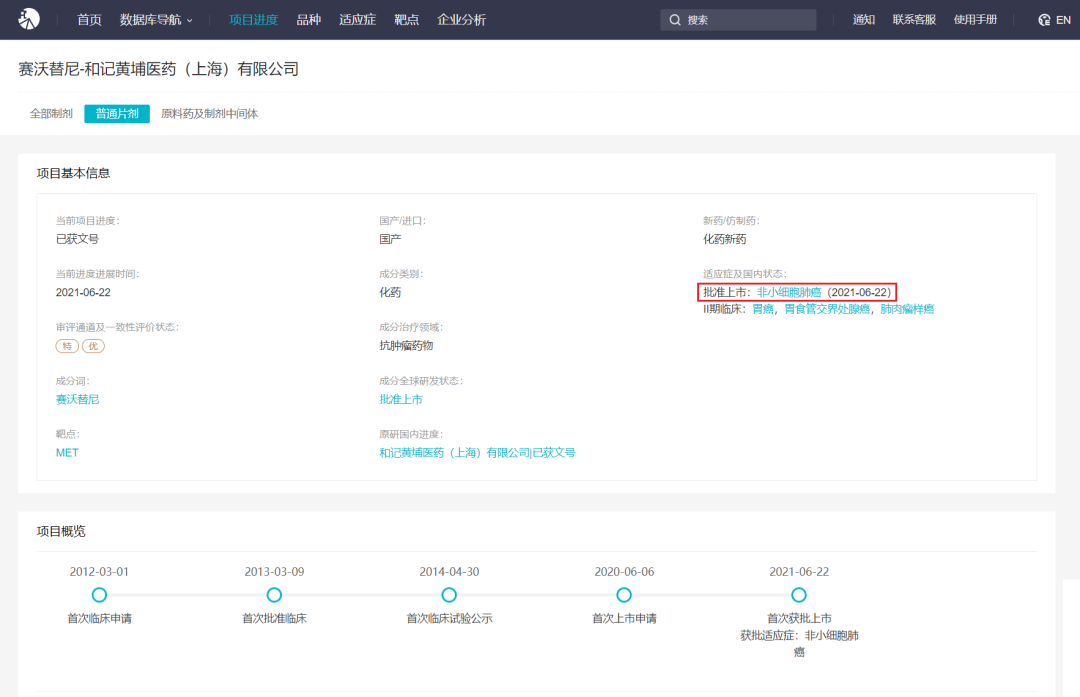Switch to the 全部制剂 tab
The width and height of the screenshot is (1080, 697).
click(51, 114)
